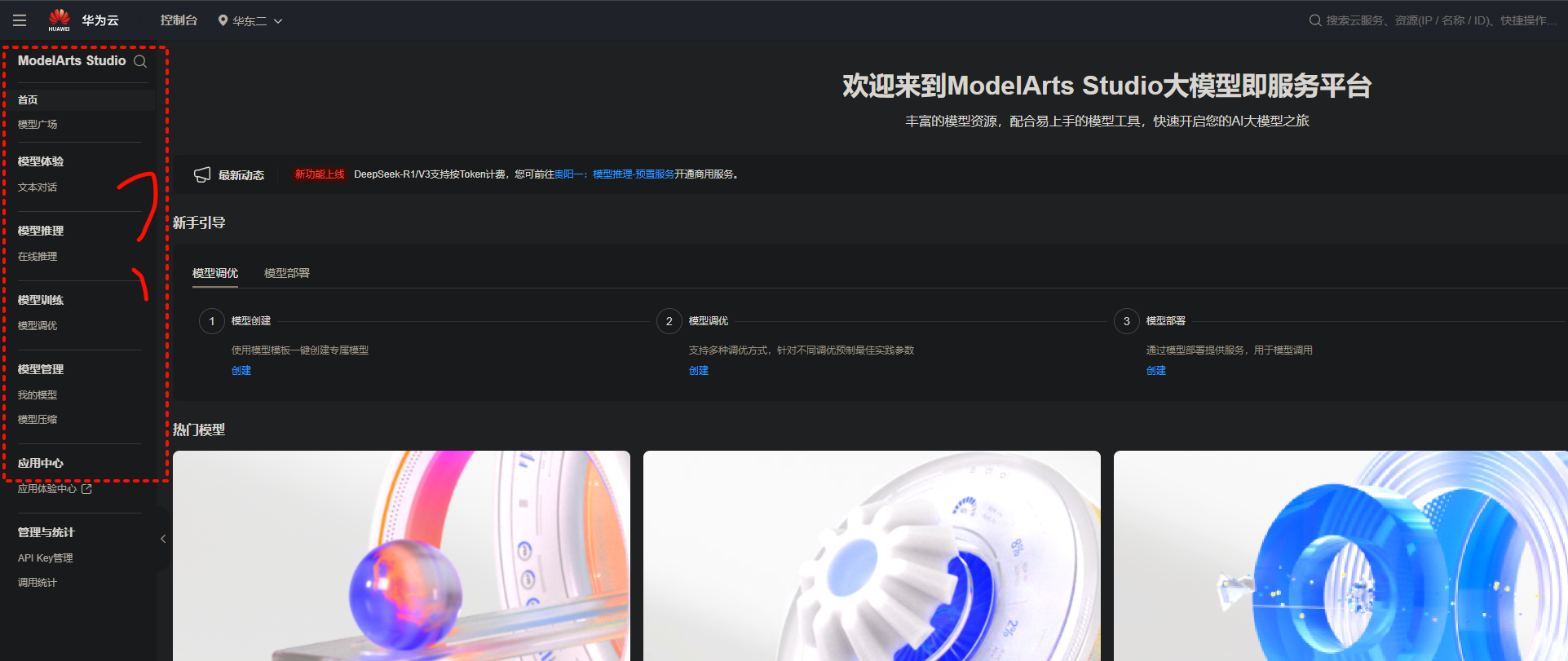Collapse the left sidebar with the arrow handle
1568x661 pixels.
(x=163, y=539)
